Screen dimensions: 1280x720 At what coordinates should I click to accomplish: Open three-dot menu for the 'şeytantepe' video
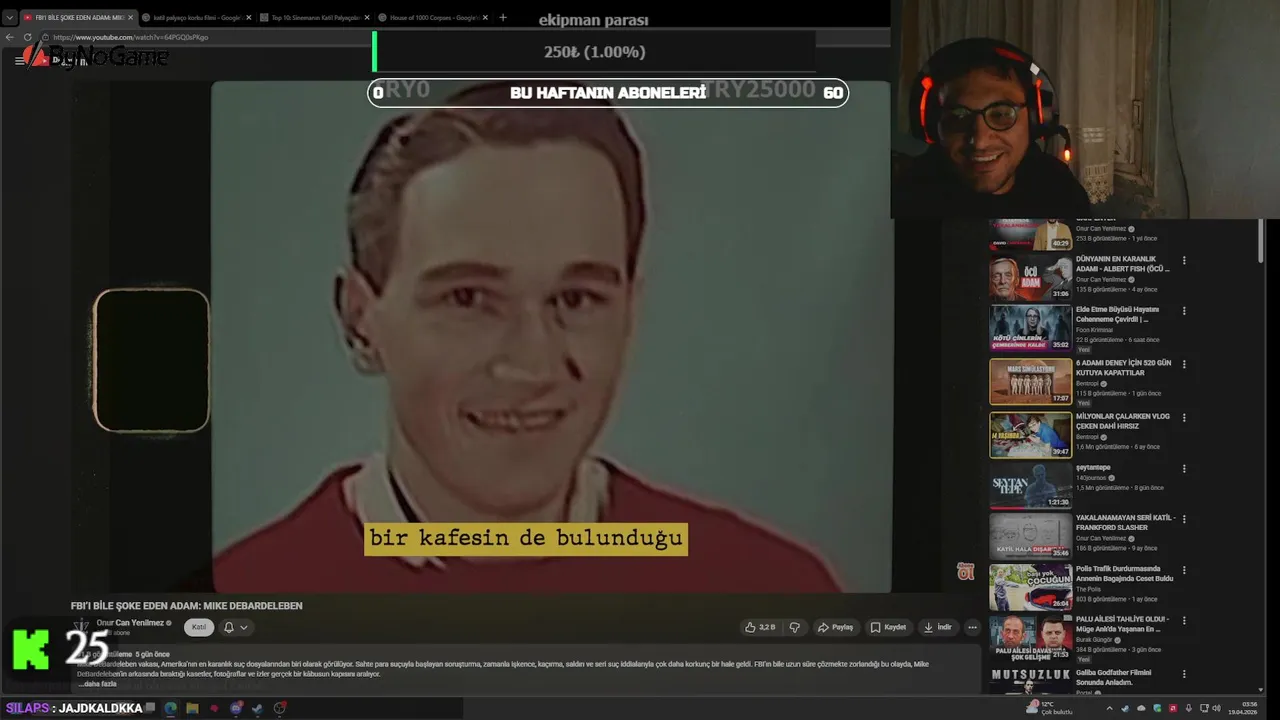pyautogui.click(x=1184, y=468)
